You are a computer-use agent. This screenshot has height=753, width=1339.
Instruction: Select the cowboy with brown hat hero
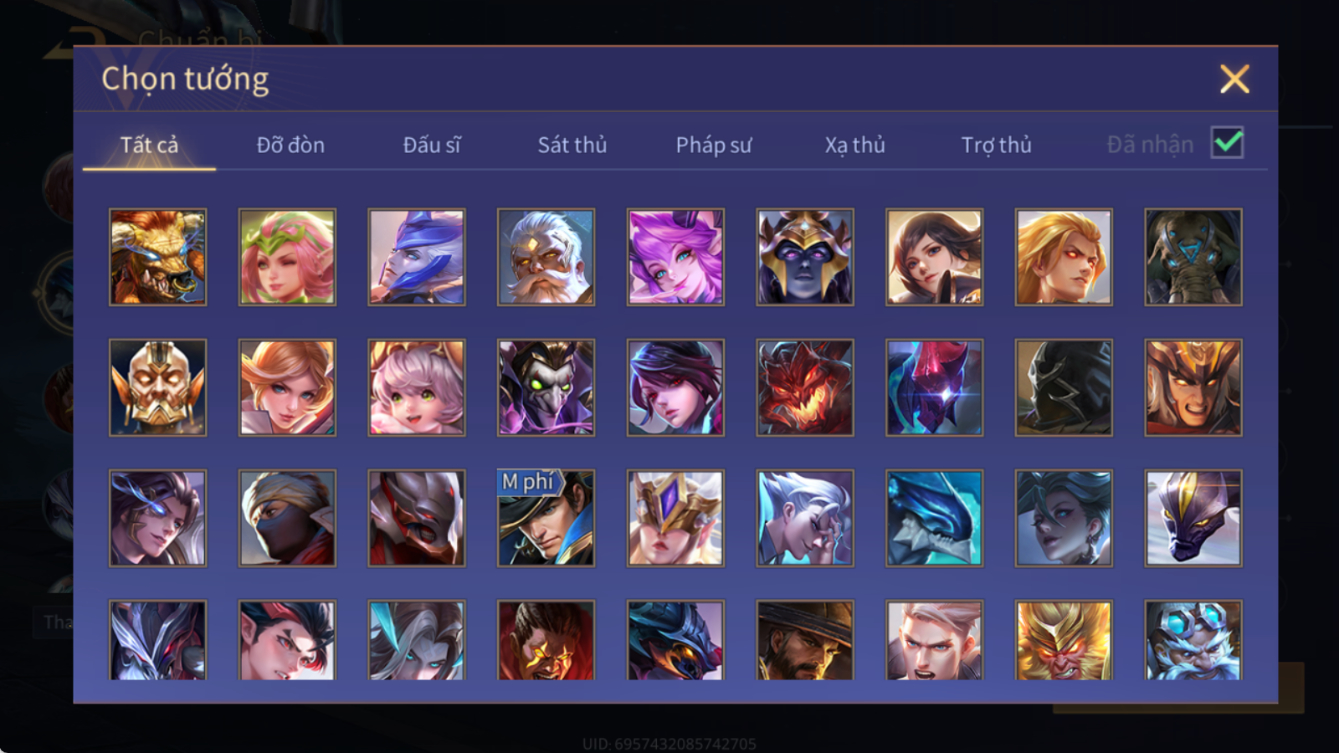click(805, 640)
